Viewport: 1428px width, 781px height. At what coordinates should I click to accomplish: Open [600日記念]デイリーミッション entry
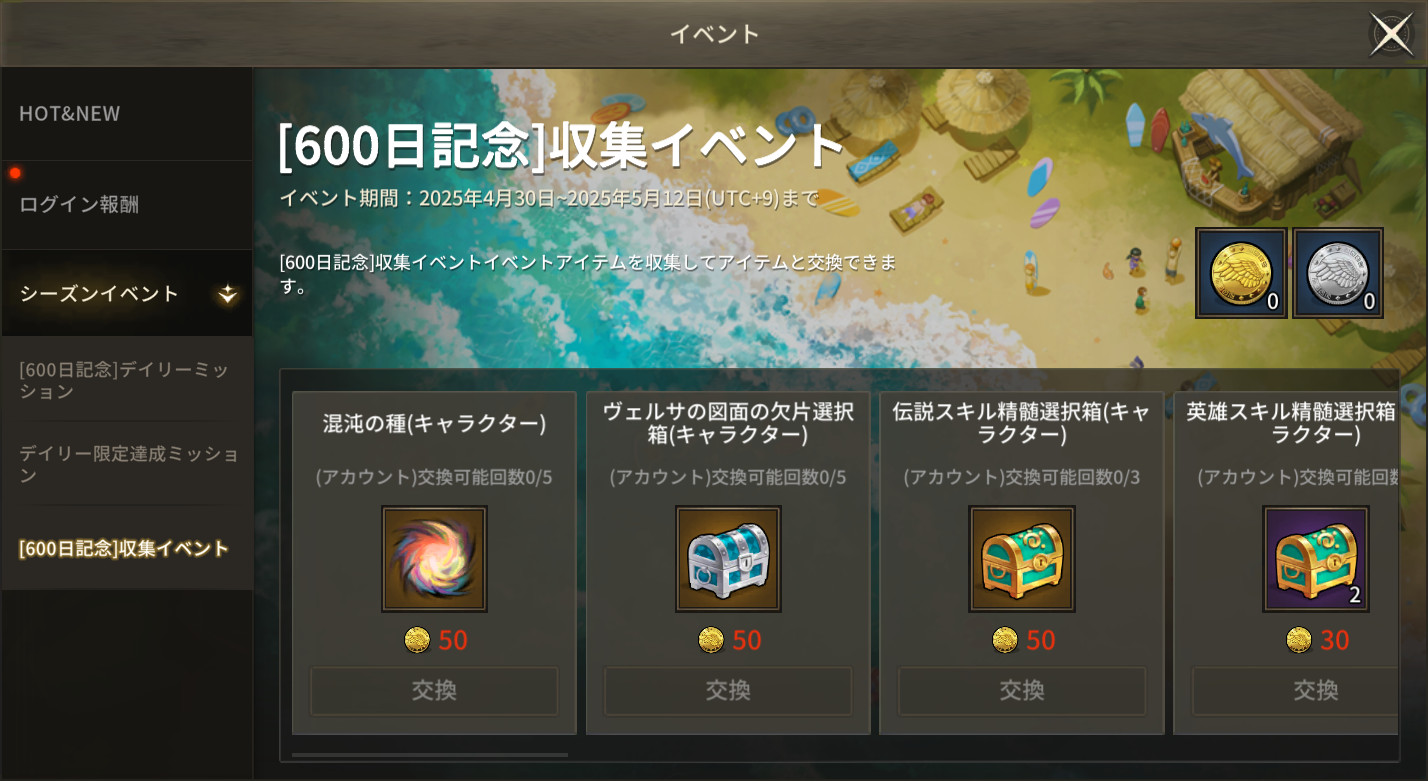tap(127, 380)
